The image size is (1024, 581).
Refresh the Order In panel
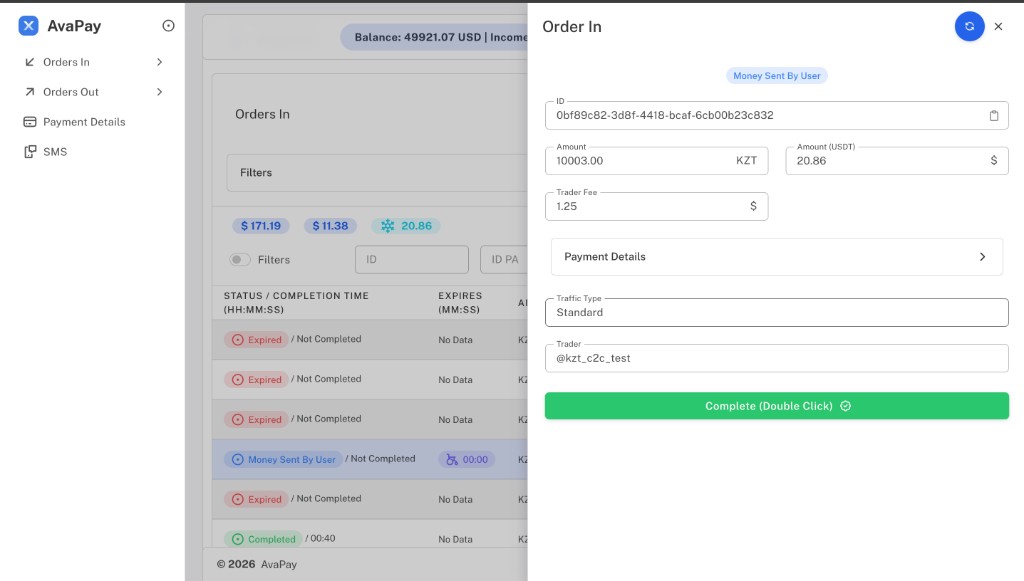tap(969, 27)
